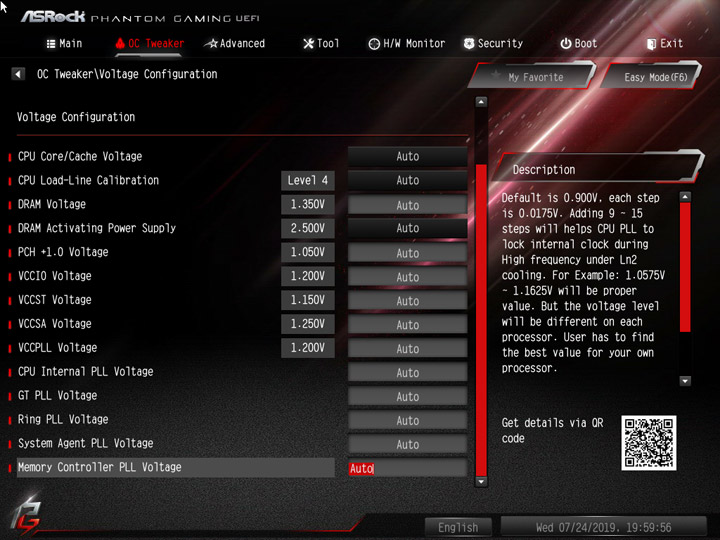Open My Favorite page
720x540 pixels.
coord(533,76)
